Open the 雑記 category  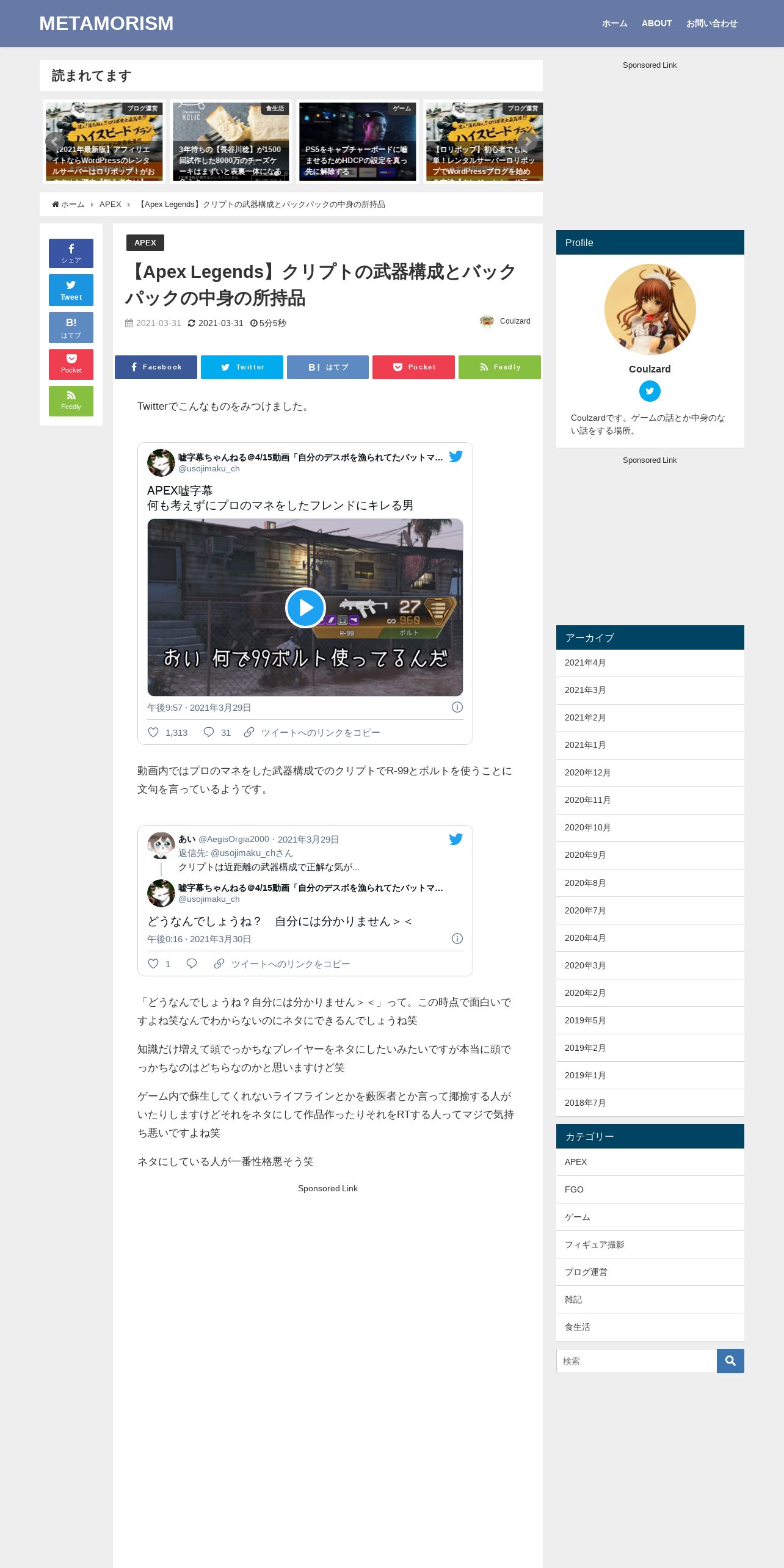[650, 1299]
